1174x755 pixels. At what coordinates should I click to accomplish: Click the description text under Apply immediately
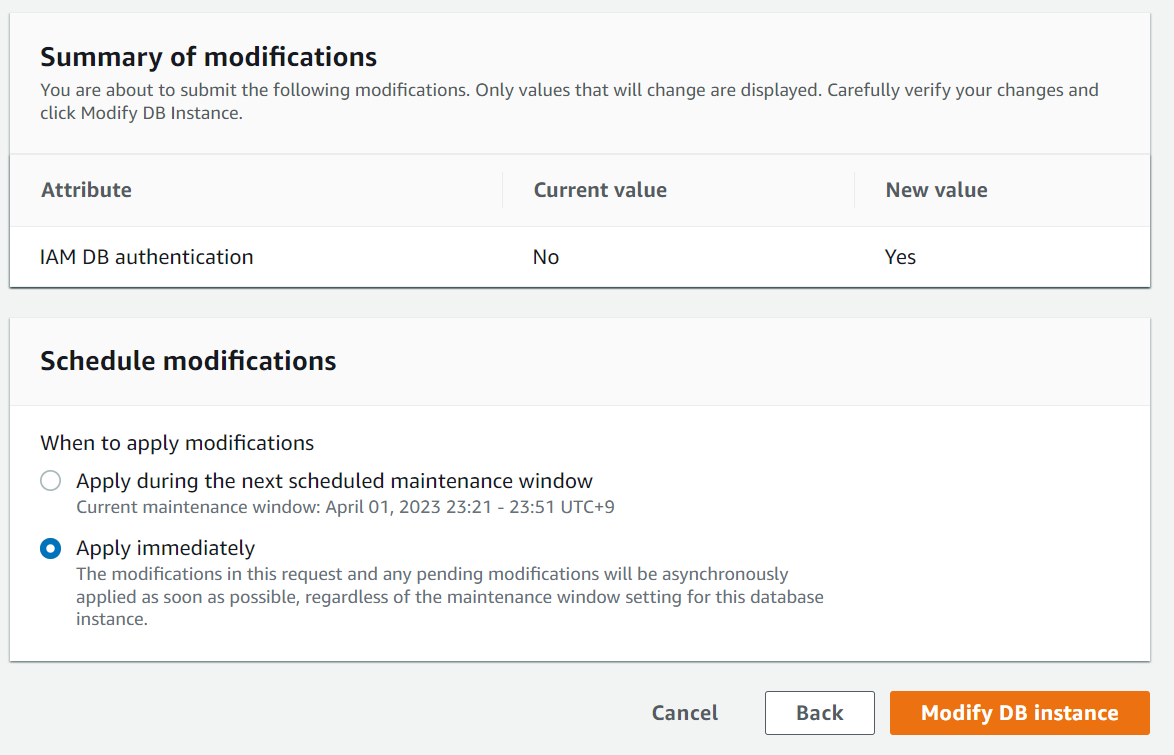(x=449, y=597)
